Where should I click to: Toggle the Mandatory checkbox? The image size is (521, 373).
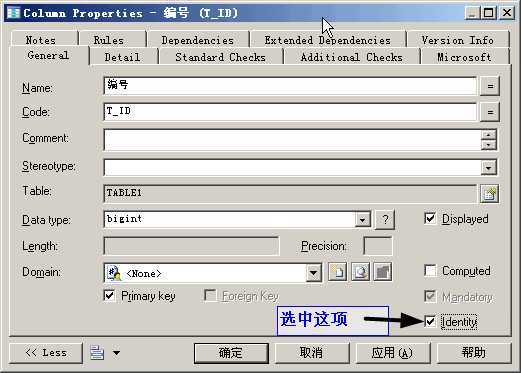point(430,296)
